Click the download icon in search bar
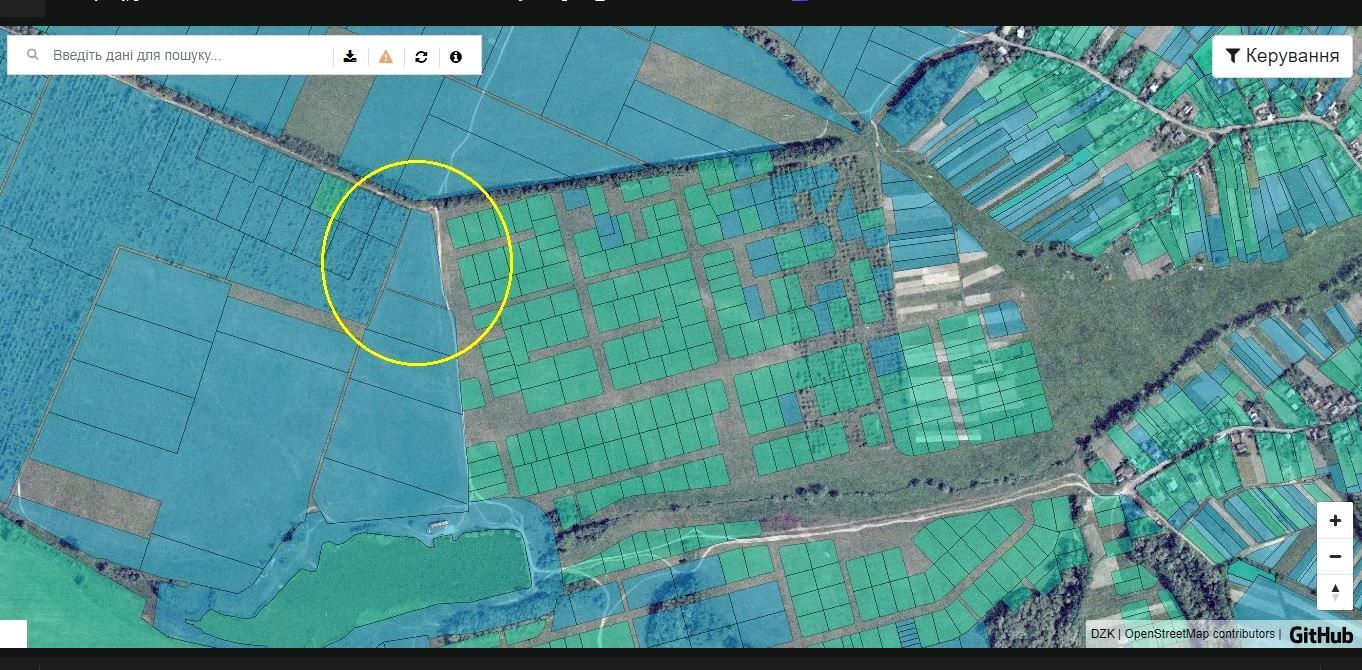1362x670 pixels. [x=350, y=56]
